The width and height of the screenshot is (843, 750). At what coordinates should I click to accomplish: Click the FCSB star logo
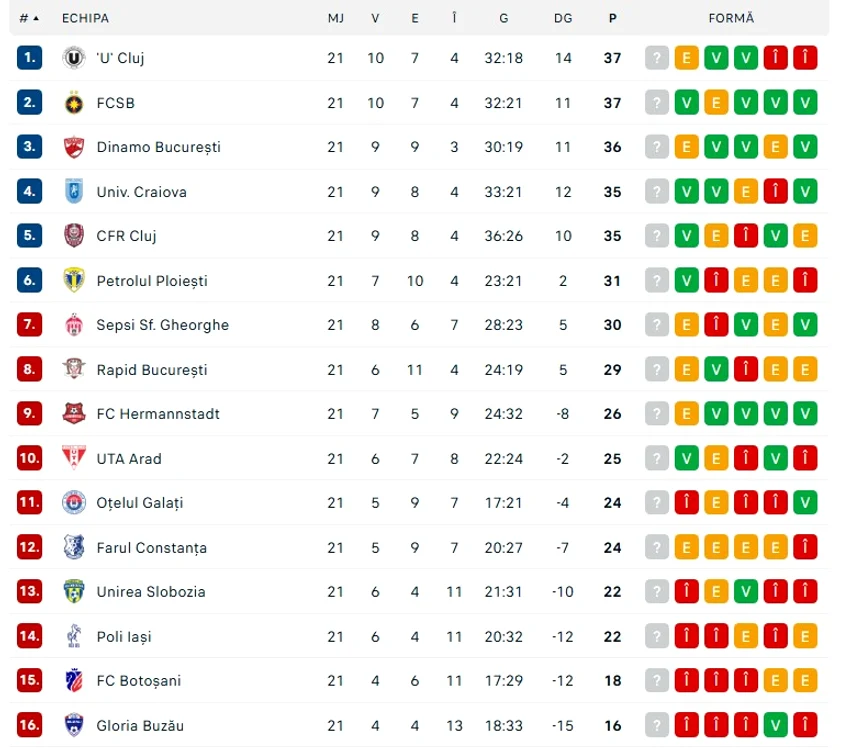point(74,103)
